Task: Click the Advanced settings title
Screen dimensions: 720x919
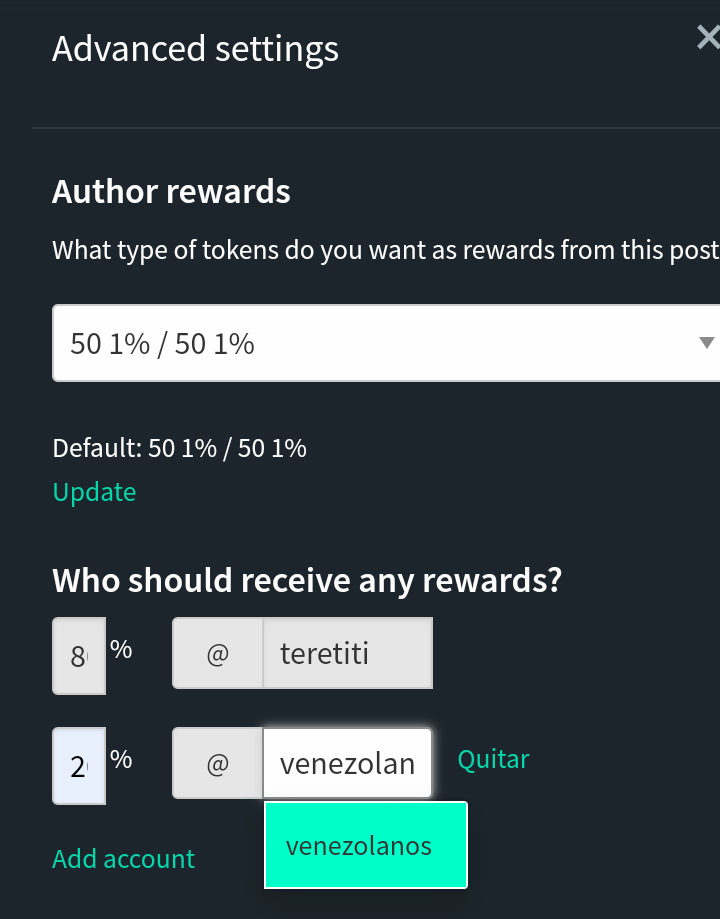Action: point(195,48)
